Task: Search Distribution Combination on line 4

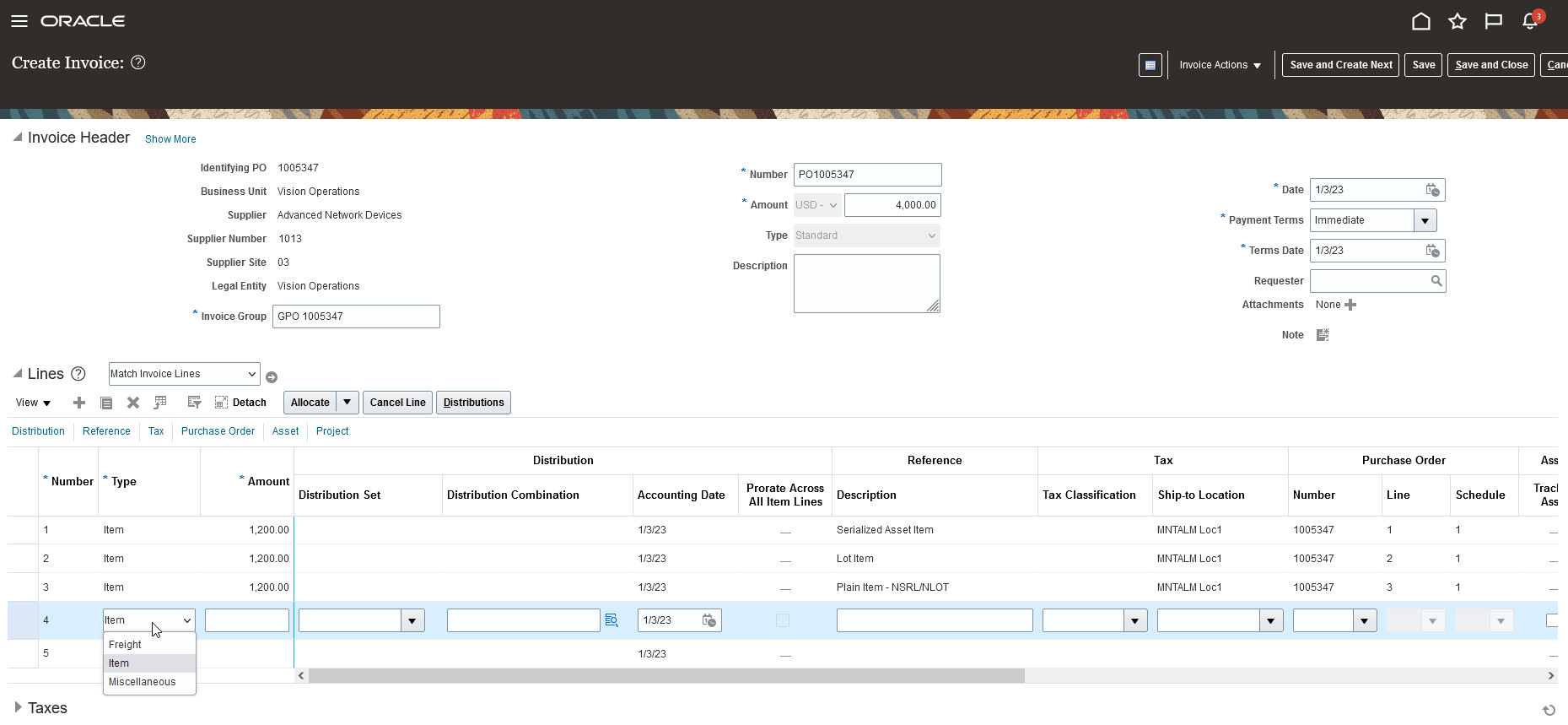Action: (612, 620)
